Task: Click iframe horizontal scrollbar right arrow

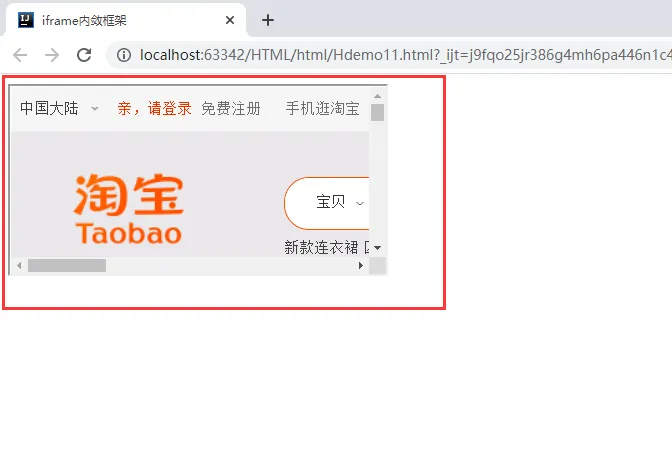Action: 361,266
